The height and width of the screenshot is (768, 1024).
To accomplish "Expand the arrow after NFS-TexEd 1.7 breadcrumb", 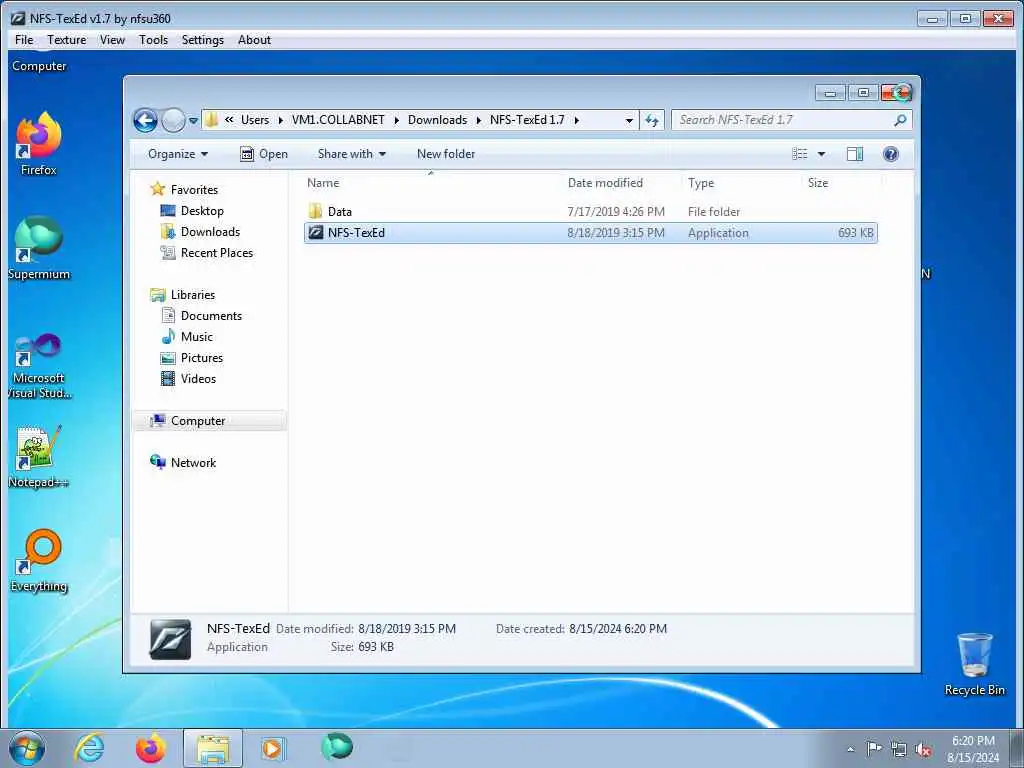I will (x=577, y=120).
